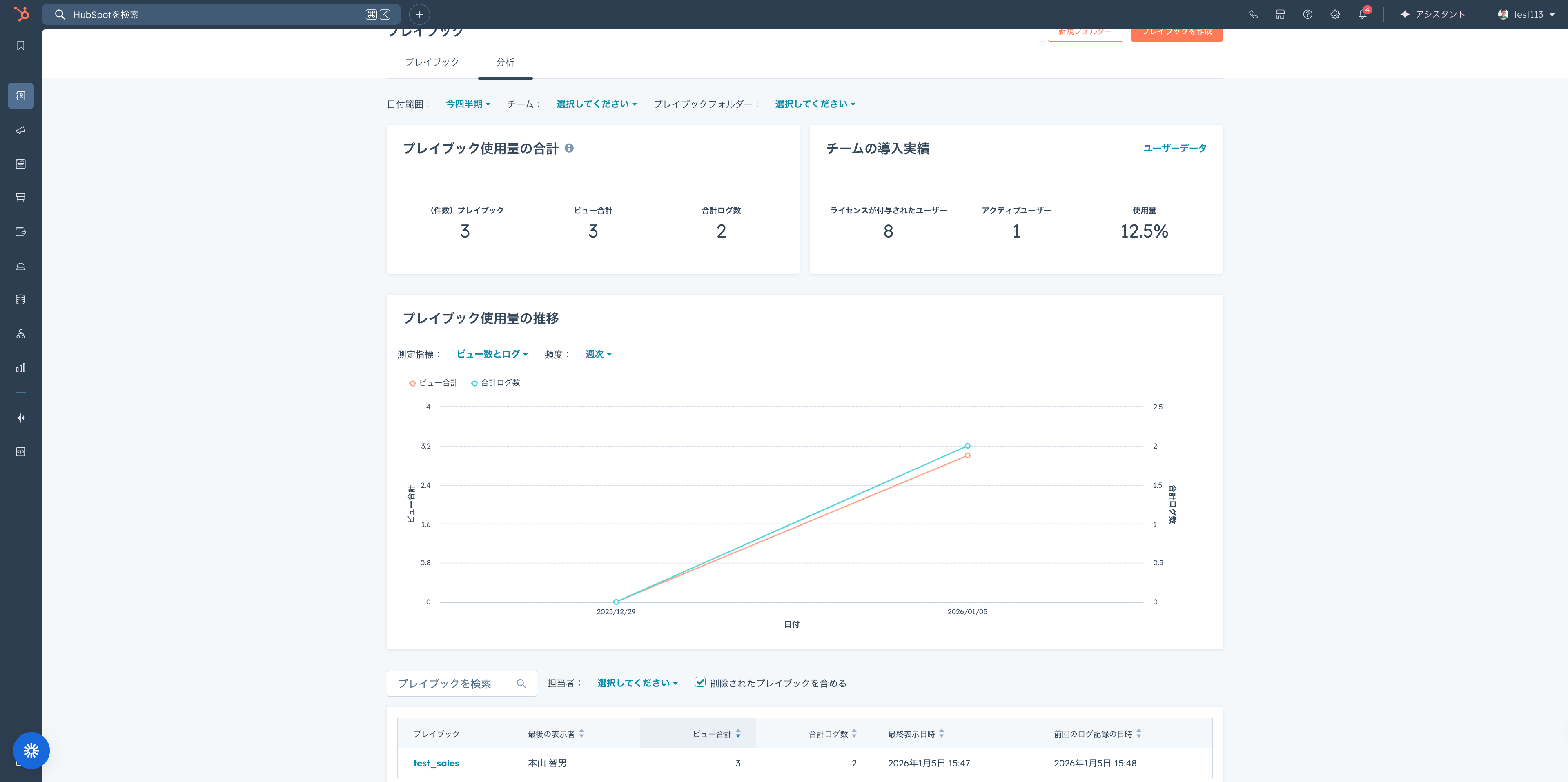
Task: Open the marketplace store icon
Action: tap(1280, 14)
